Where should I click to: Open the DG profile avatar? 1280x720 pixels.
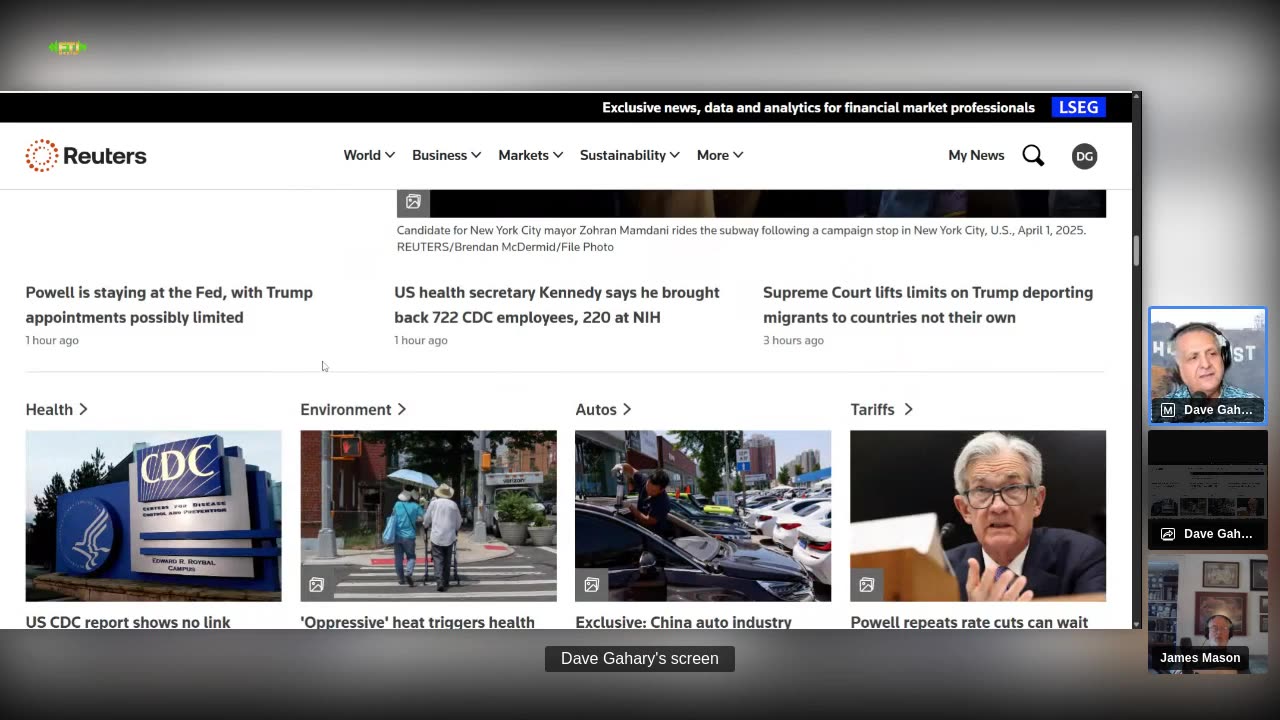click(1084, 156)
